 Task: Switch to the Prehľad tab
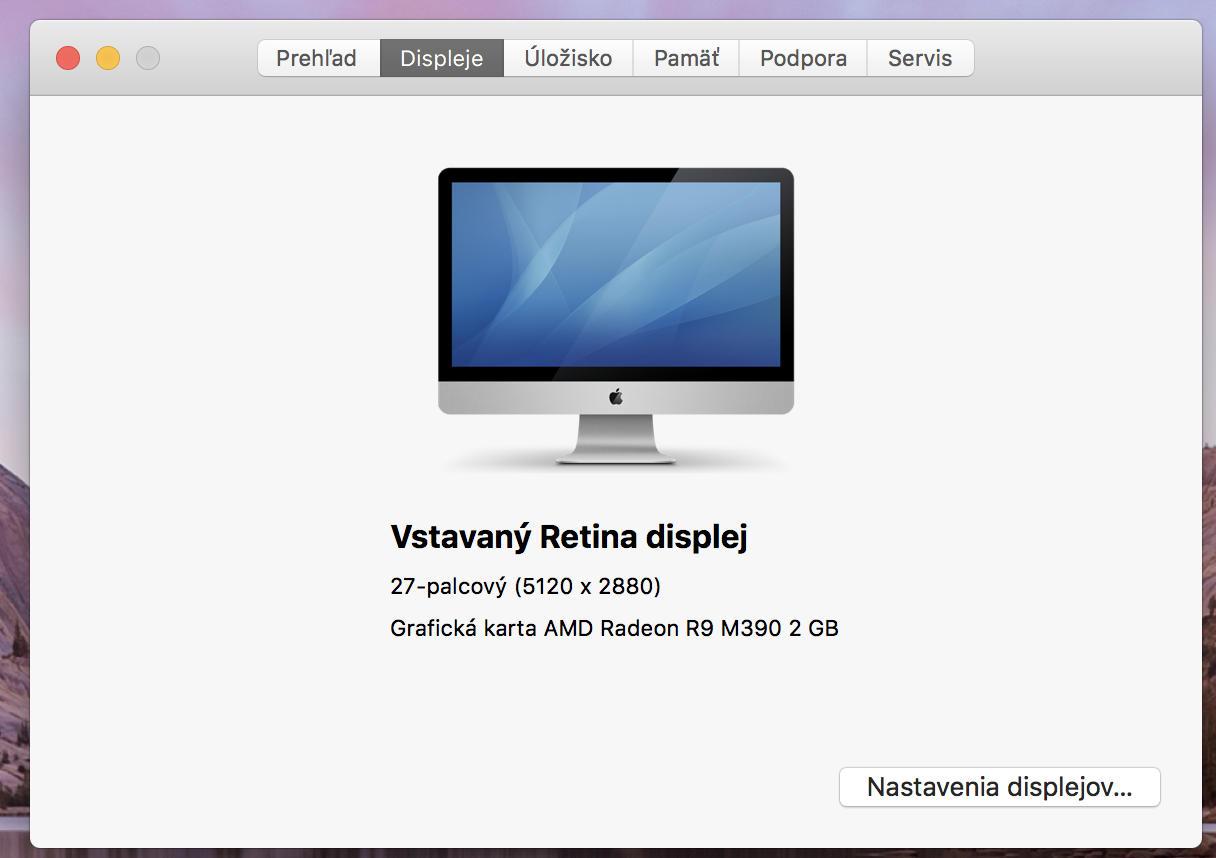(318, 58)
